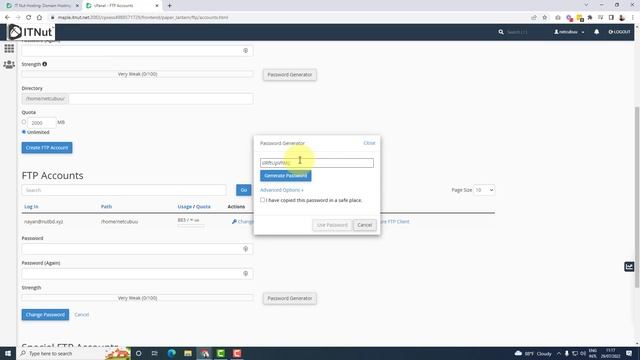Select the quota size radio button
Image resolution: width=640 pixels, height=360 pixels.
point(24,122)
